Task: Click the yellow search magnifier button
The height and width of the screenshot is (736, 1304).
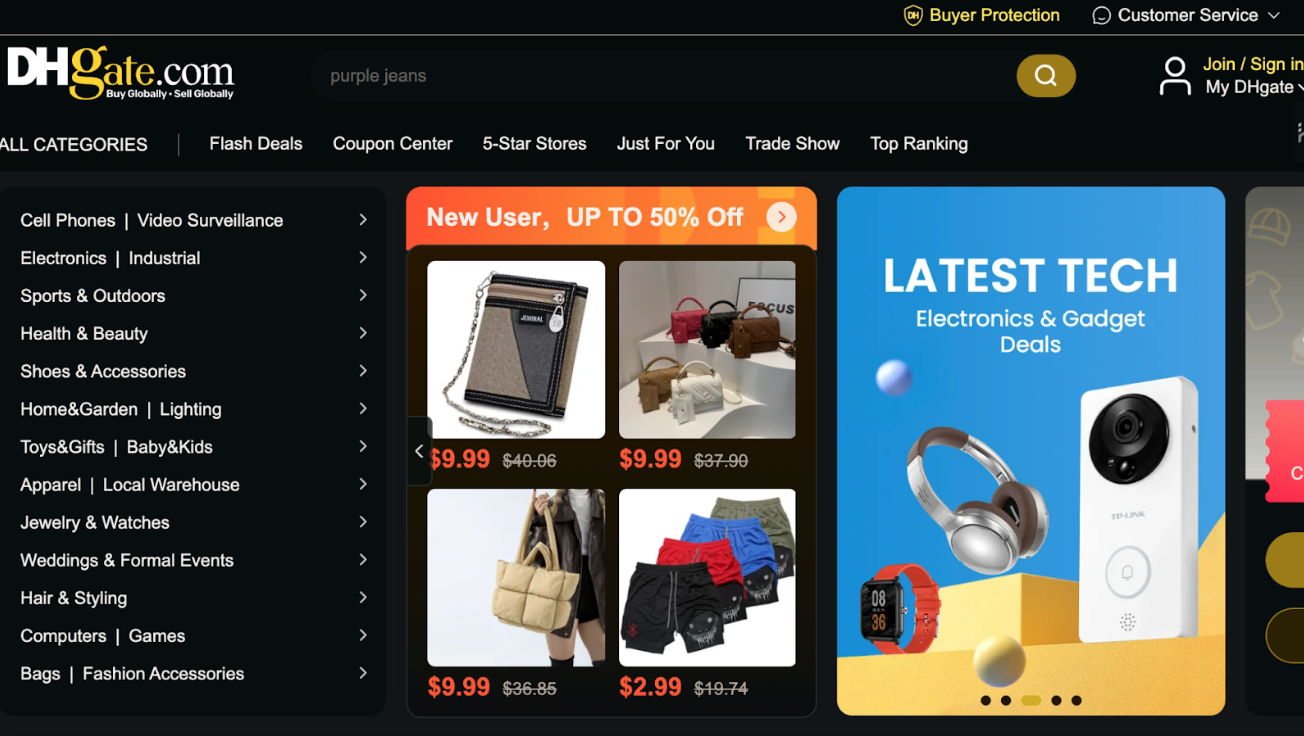Action: (1046, 76)
